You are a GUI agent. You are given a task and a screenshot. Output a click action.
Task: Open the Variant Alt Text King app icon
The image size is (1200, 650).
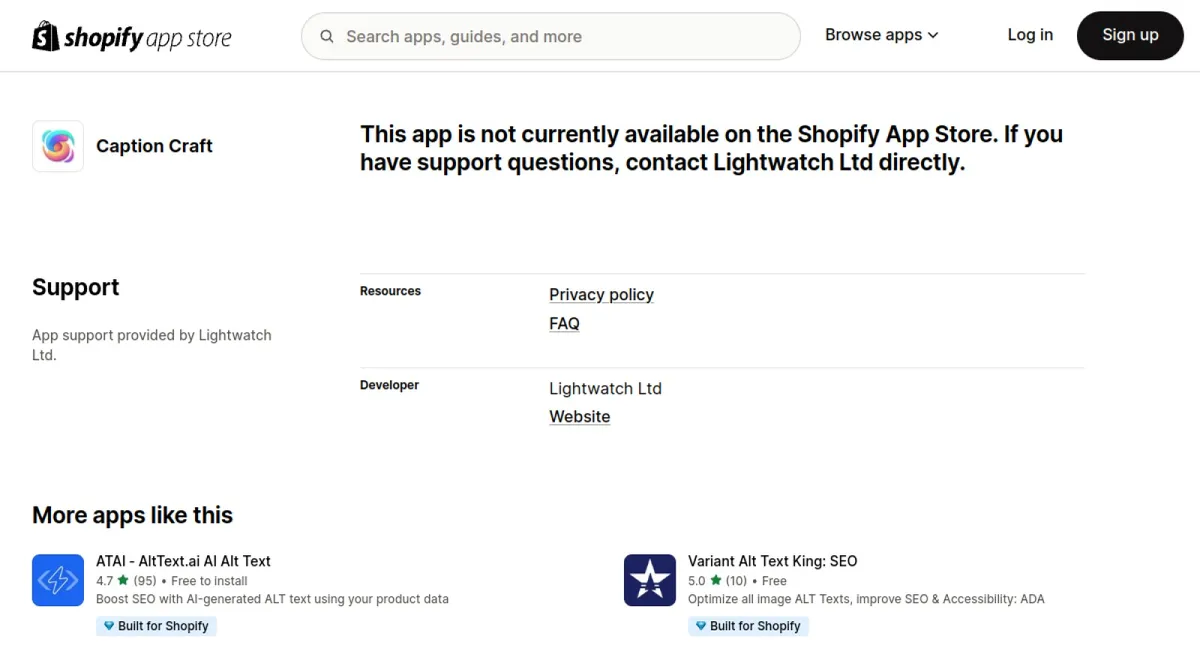650,580
